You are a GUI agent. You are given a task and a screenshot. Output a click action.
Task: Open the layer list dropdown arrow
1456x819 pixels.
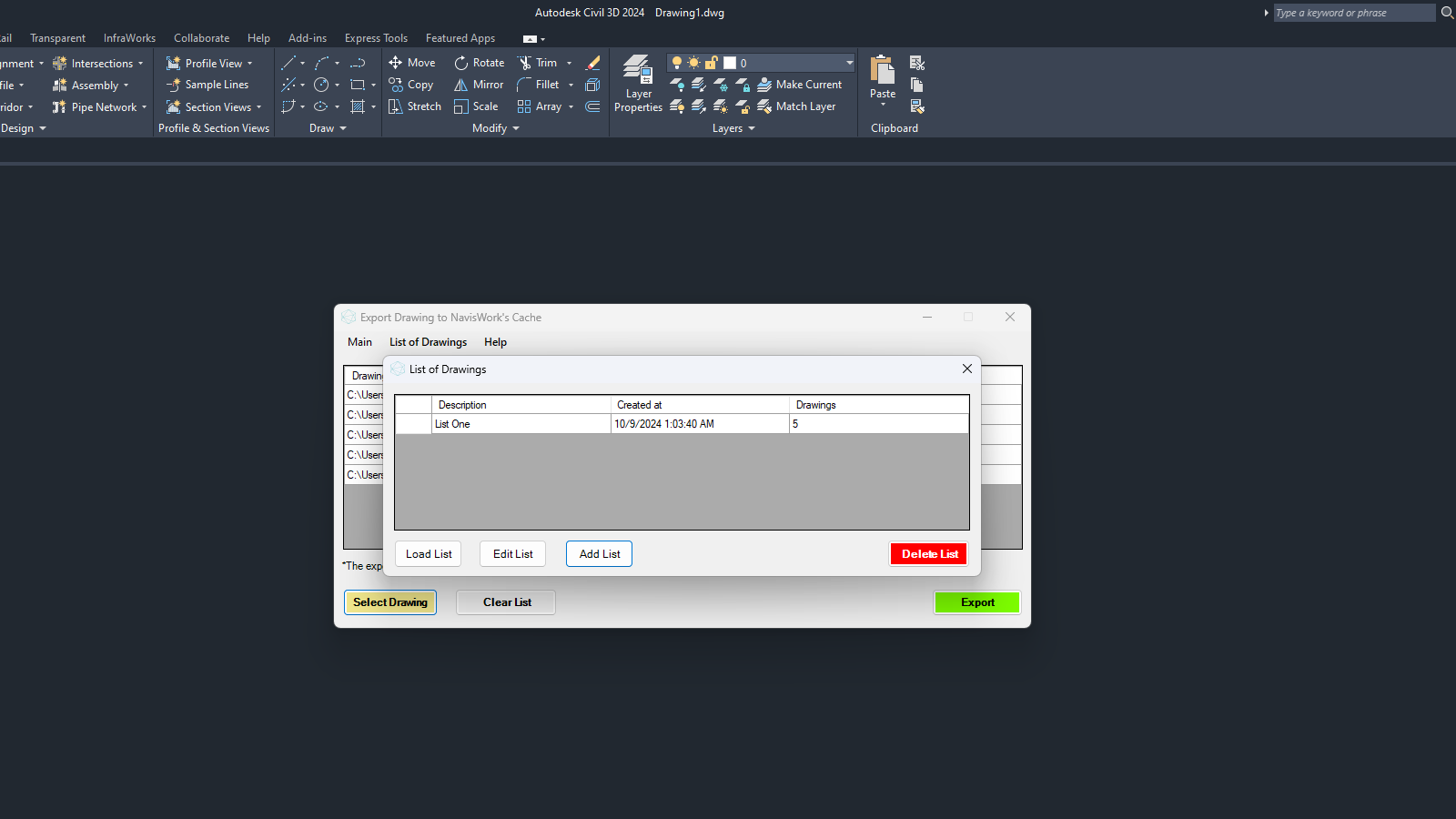[850, 63]
